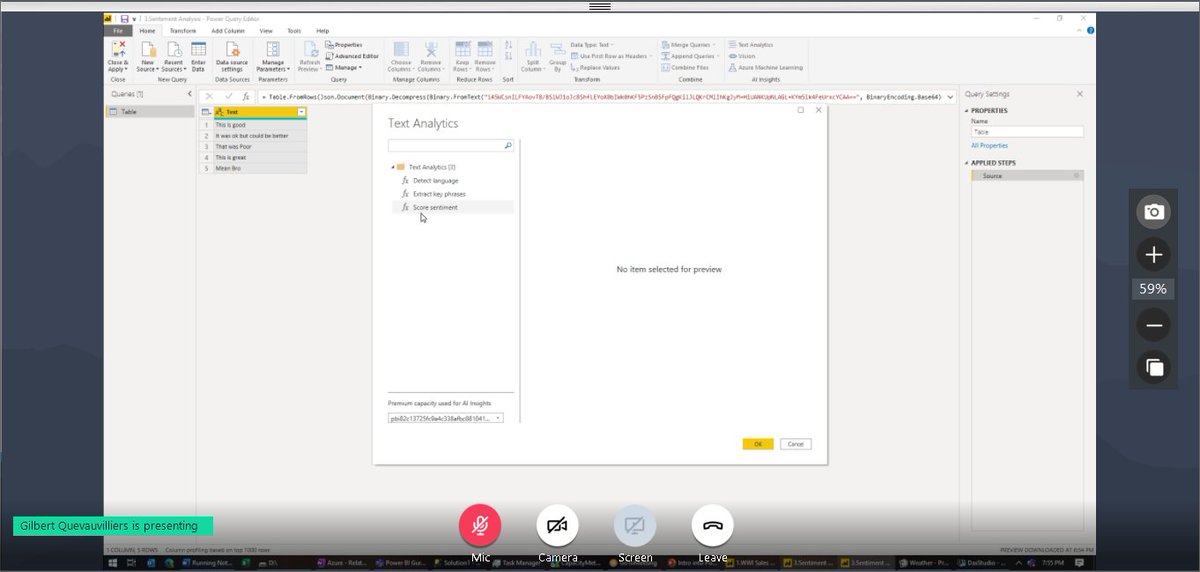
Task: Select Detect language function
Action: point(436,180)
